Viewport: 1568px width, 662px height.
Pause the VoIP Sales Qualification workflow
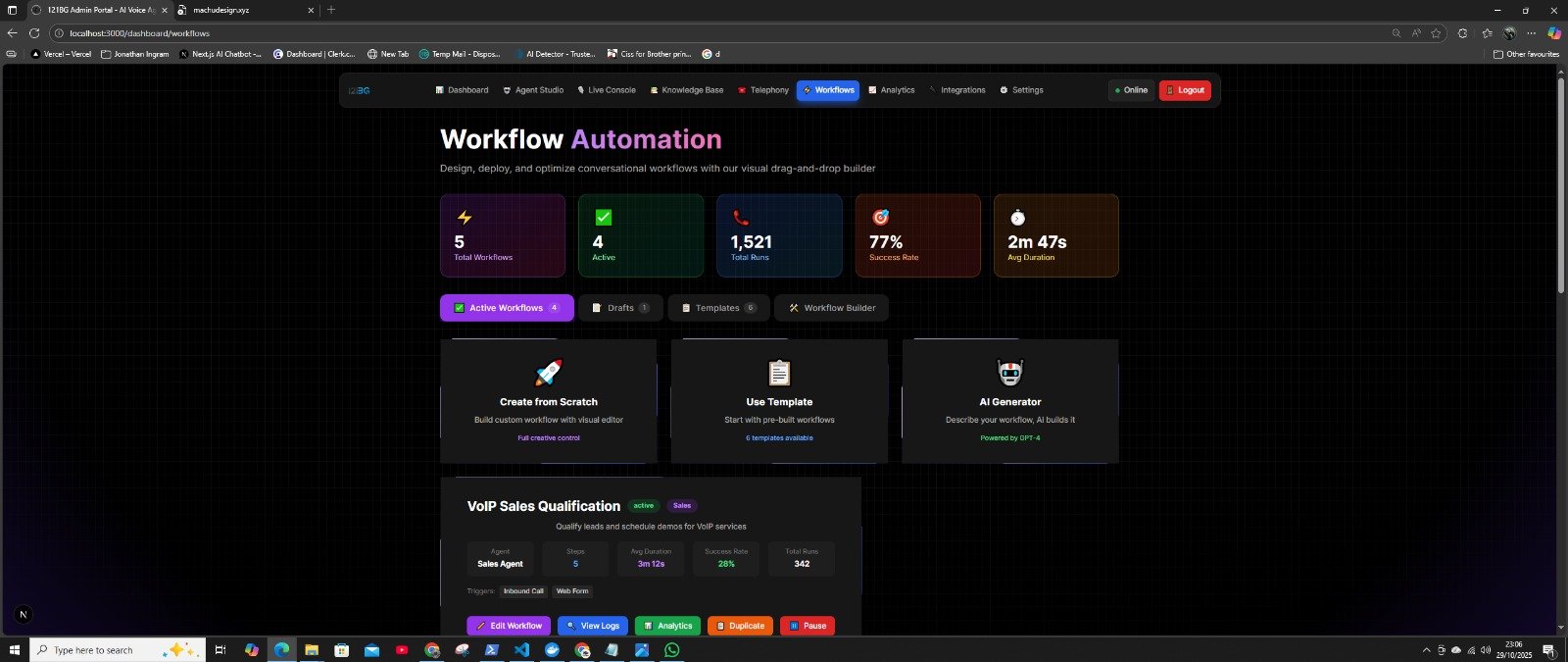pyautogui.click(x=808, y=626)
